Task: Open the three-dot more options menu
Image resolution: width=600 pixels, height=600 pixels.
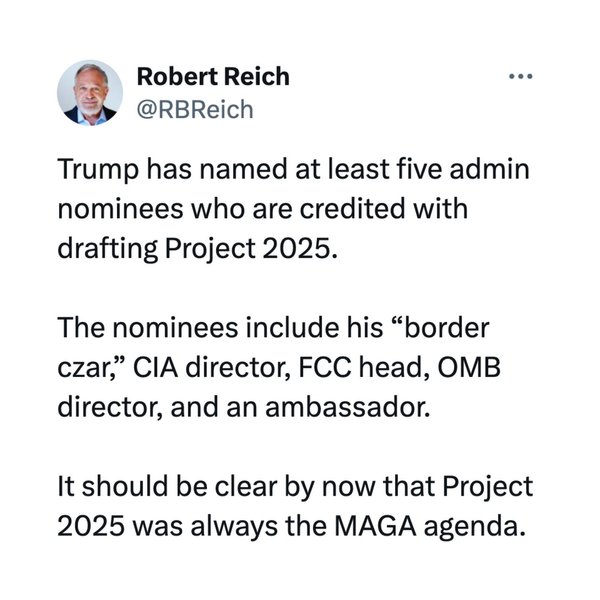Action: pos(521,77)
